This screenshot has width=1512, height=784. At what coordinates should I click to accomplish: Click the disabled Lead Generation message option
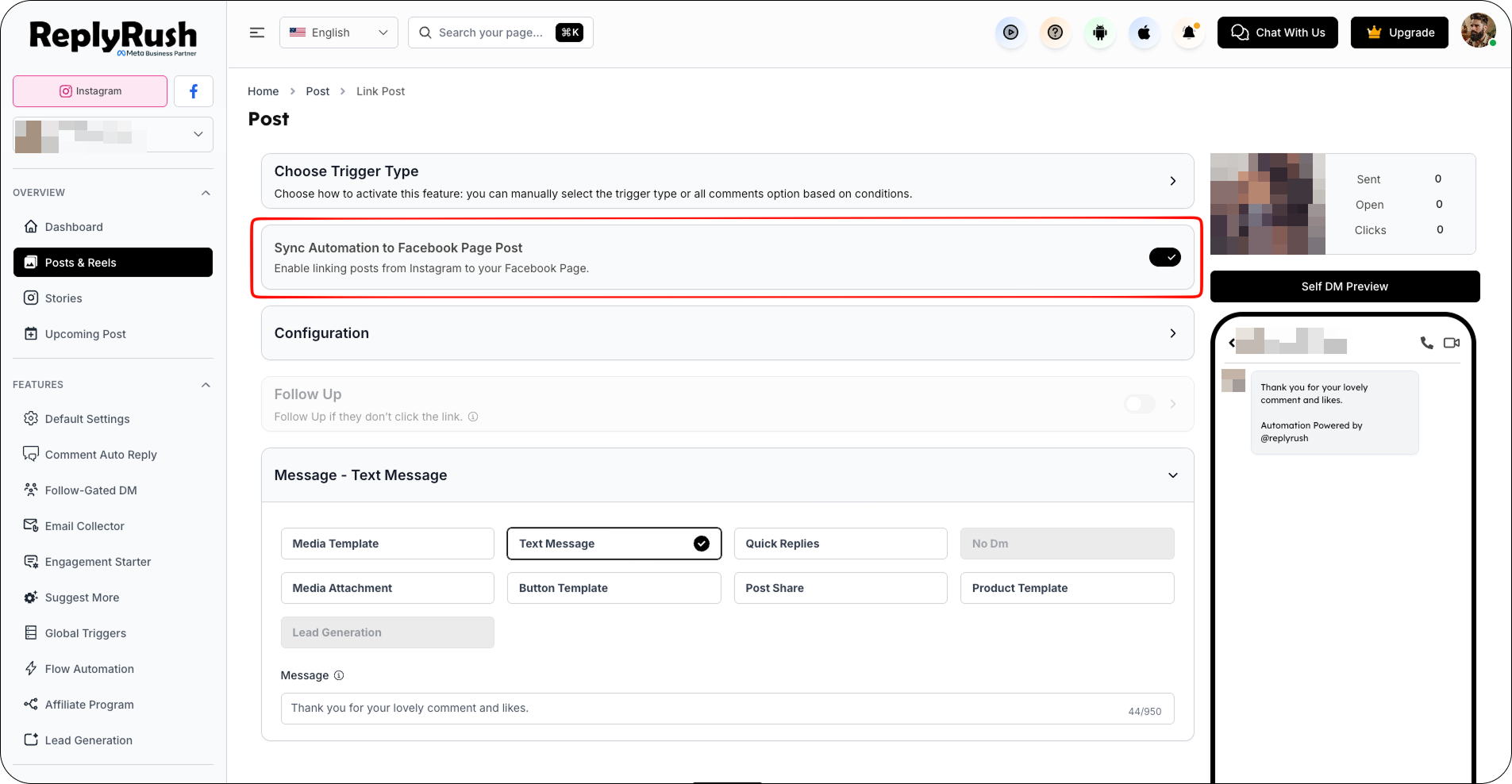pos(387,632)
